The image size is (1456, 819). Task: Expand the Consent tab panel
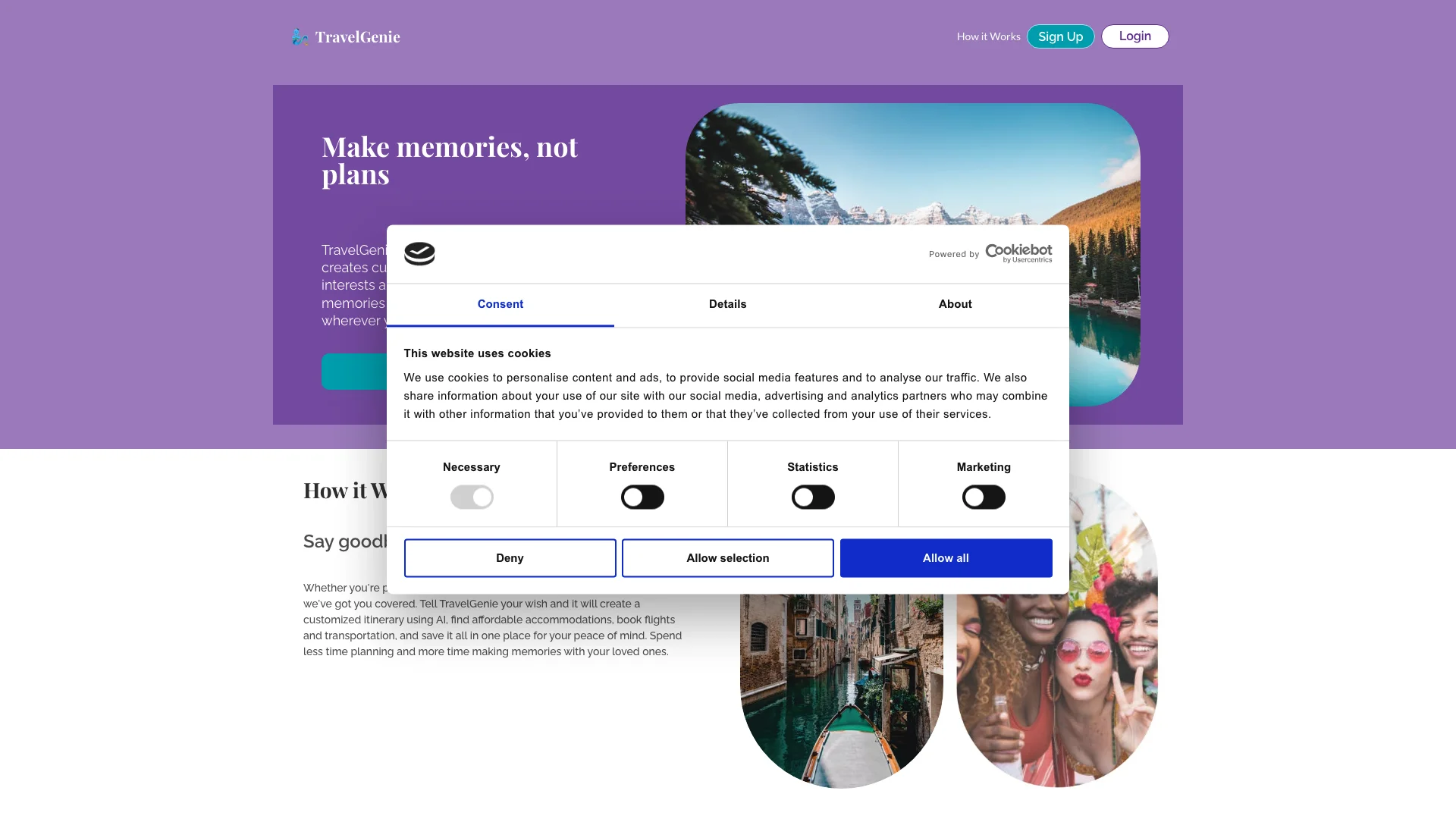coord(500,304)
